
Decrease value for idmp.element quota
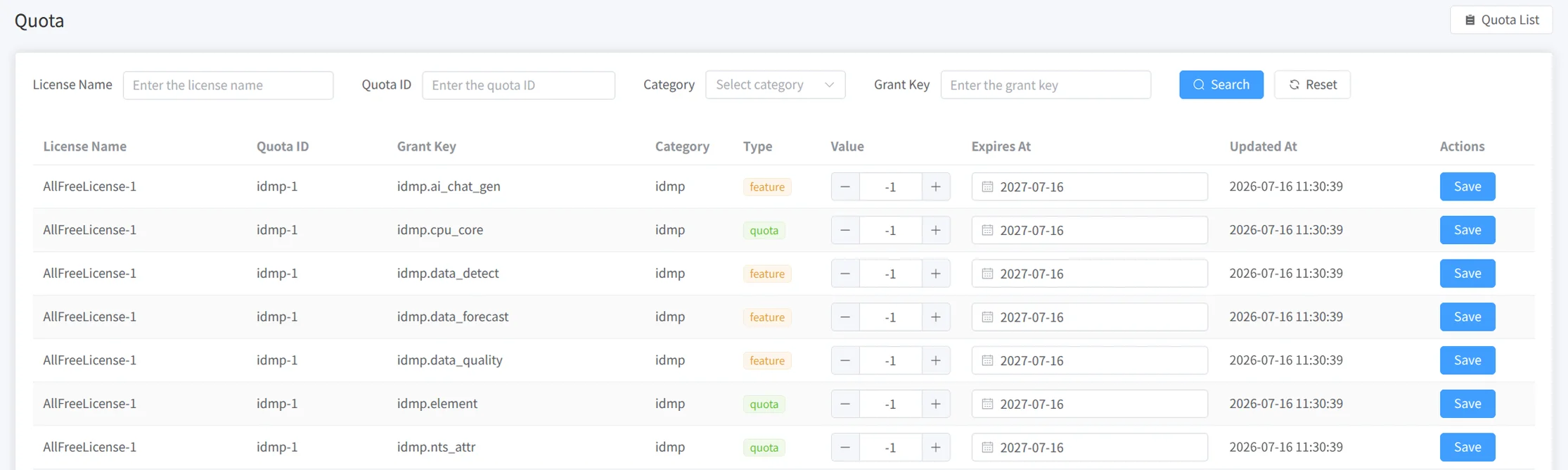point(845,404)
